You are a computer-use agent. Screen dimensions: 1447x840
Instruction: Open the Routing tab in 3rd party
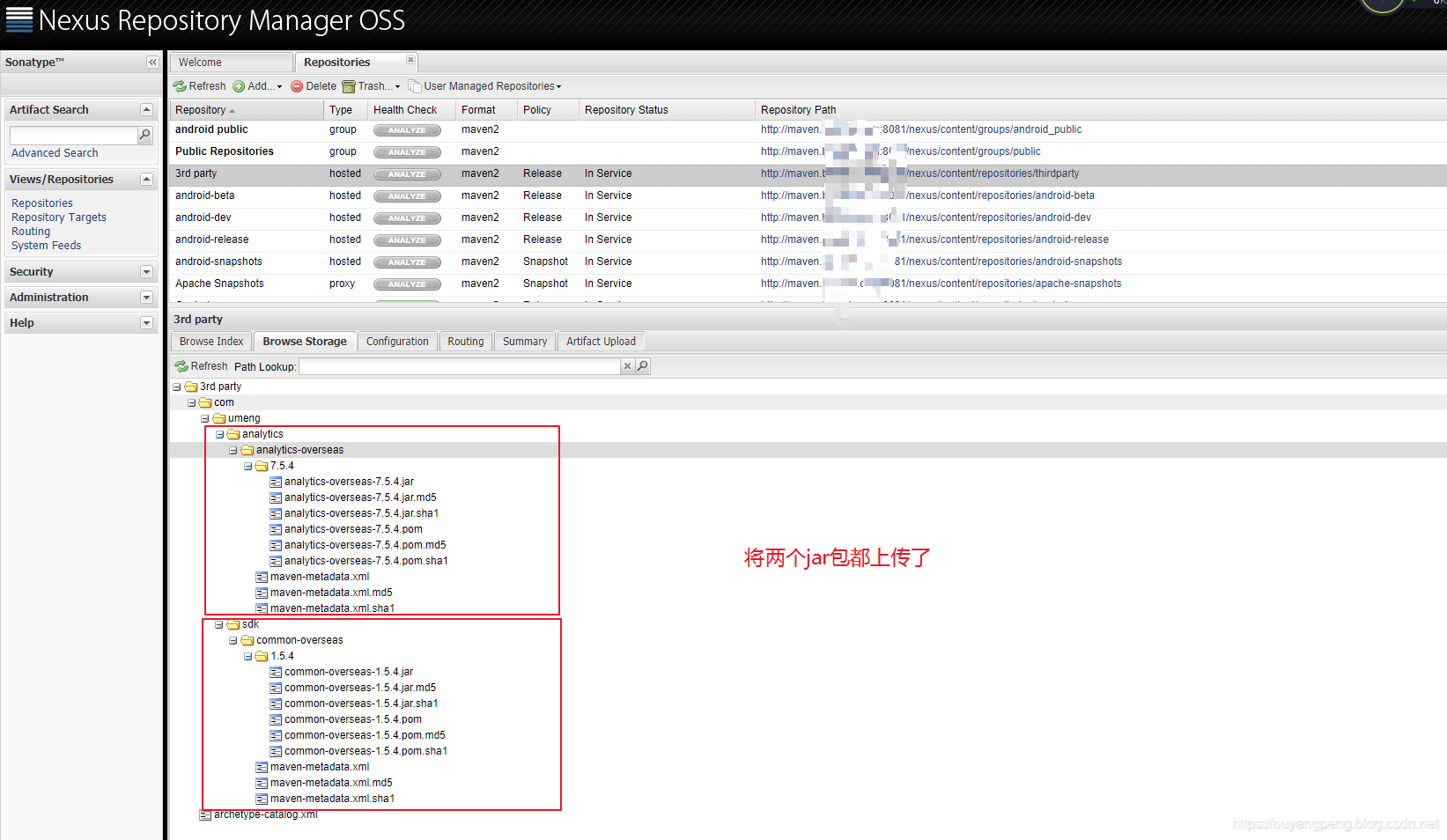pyautogui.click(x=466, y=342)
